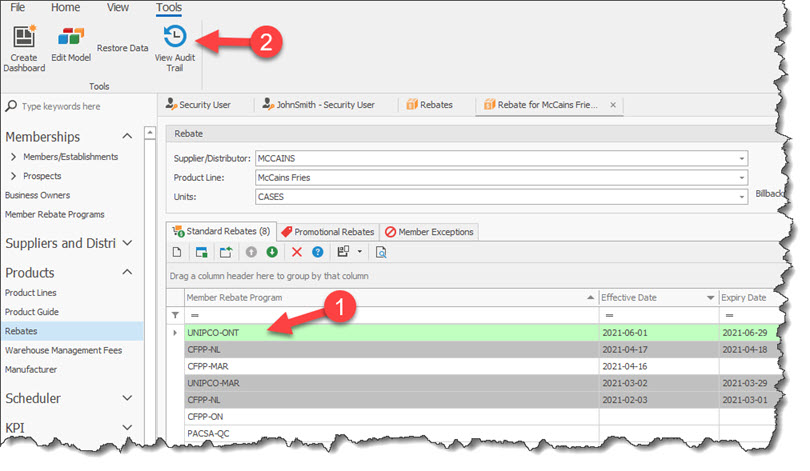Open Create Dashboard tool
Screen dimensions: 810x471
tap(24, 38)
